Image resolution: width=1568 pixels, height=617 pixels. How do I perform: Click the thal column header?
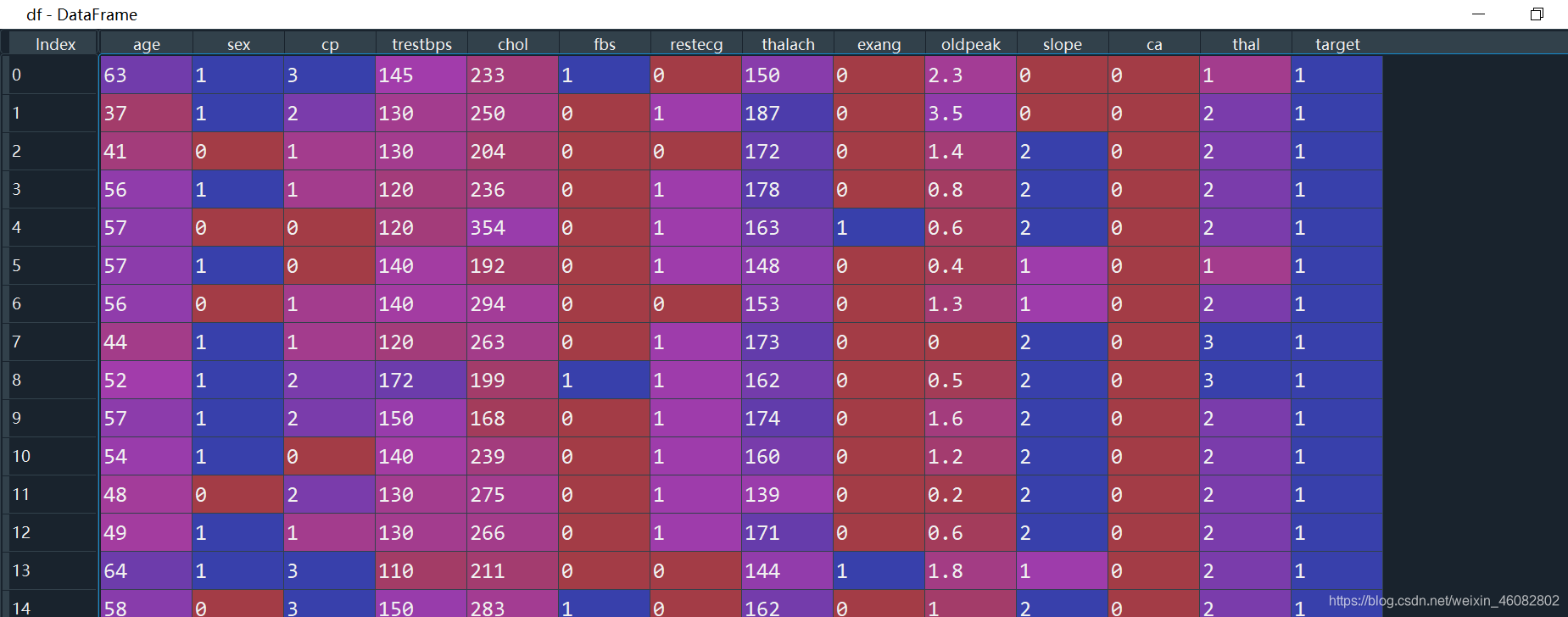pyautogui.click(x=1246, y=44)
